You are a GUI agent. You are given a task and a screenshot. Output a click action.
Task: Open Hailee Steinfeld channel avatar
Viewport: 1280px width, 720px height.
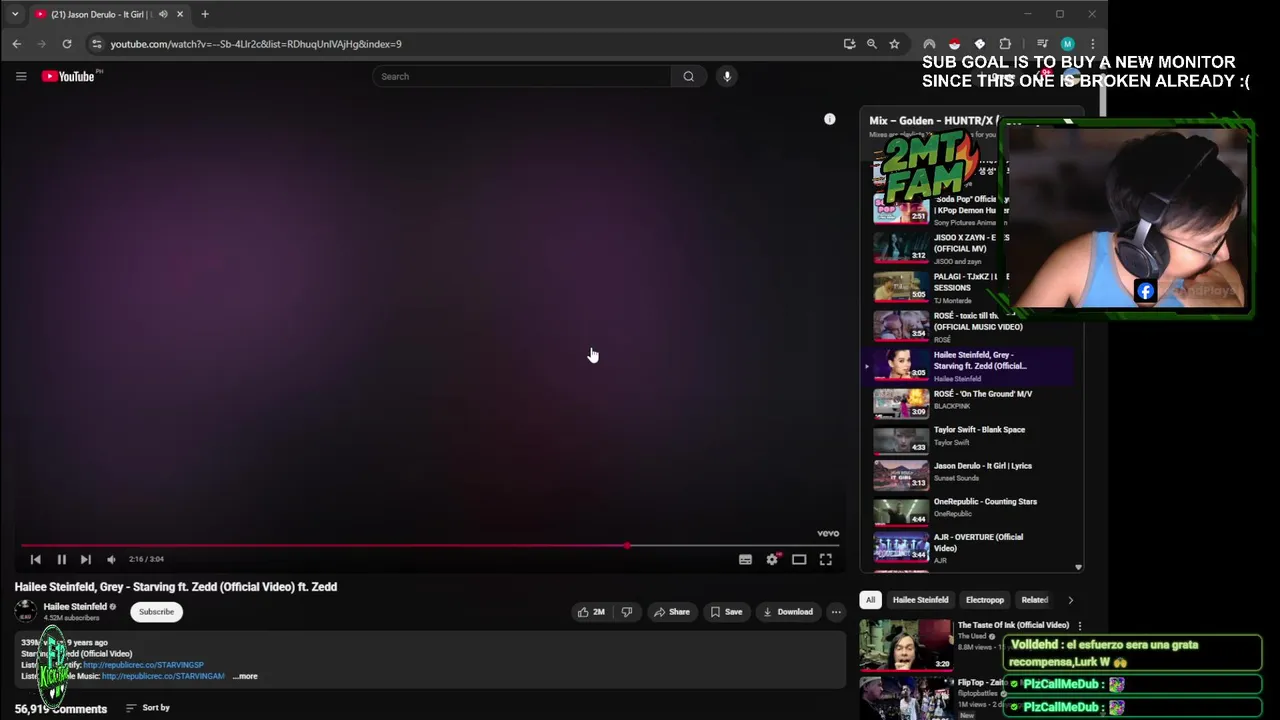tap(25, 611)
